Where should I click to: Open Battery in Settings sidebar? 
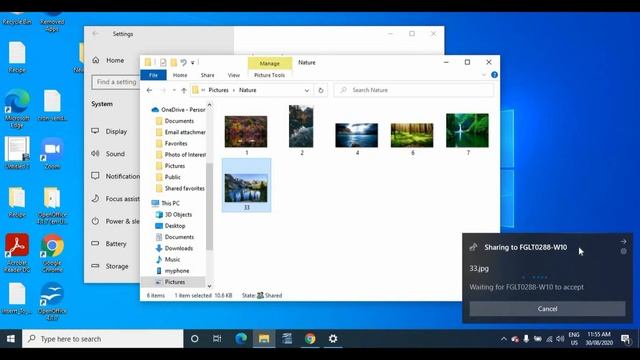109,244
